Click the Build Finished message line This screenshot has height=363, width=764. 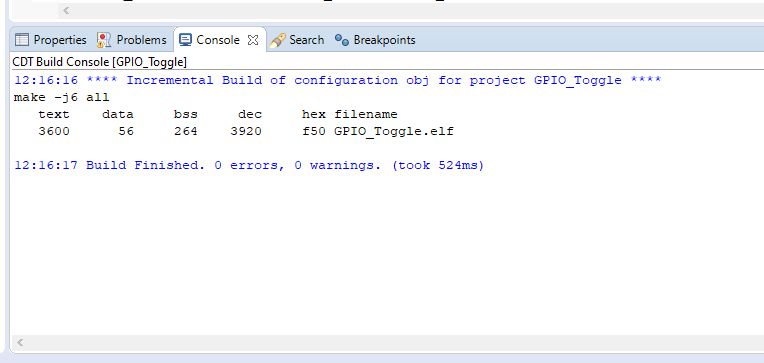tap(249, 165)
